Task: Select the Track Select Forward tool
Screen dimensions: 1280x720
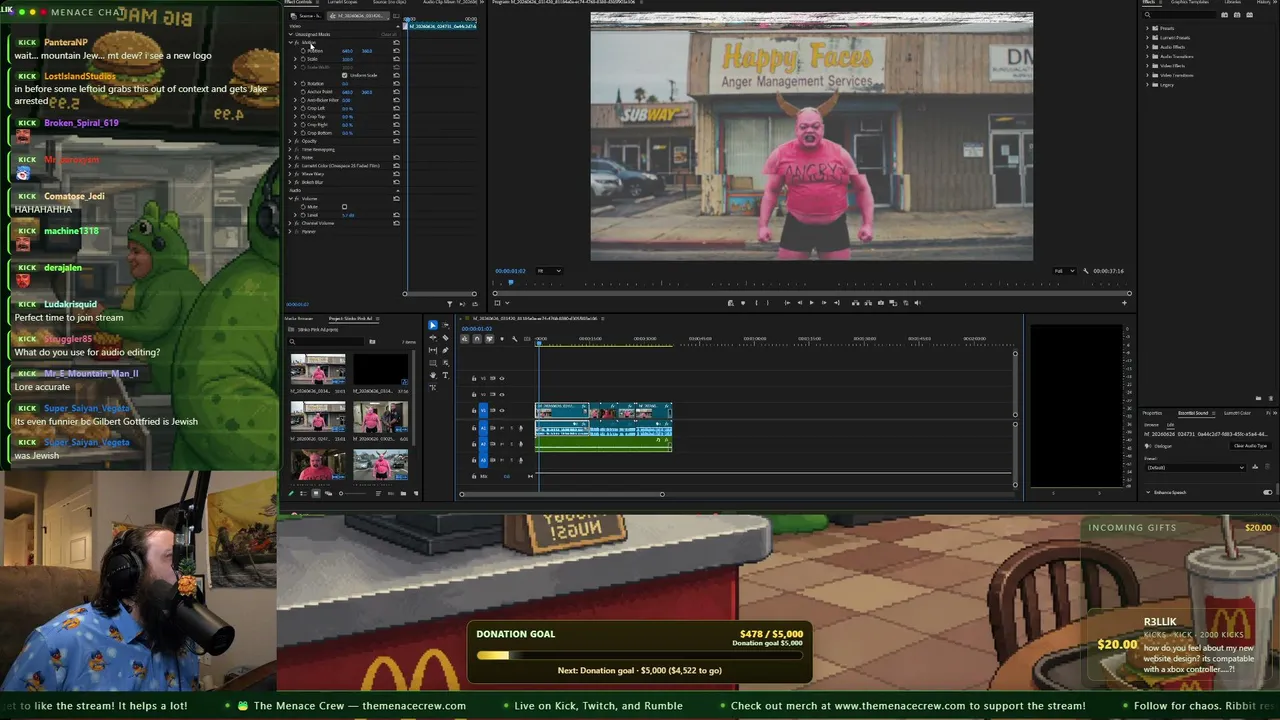Action: tap(446, 325)
